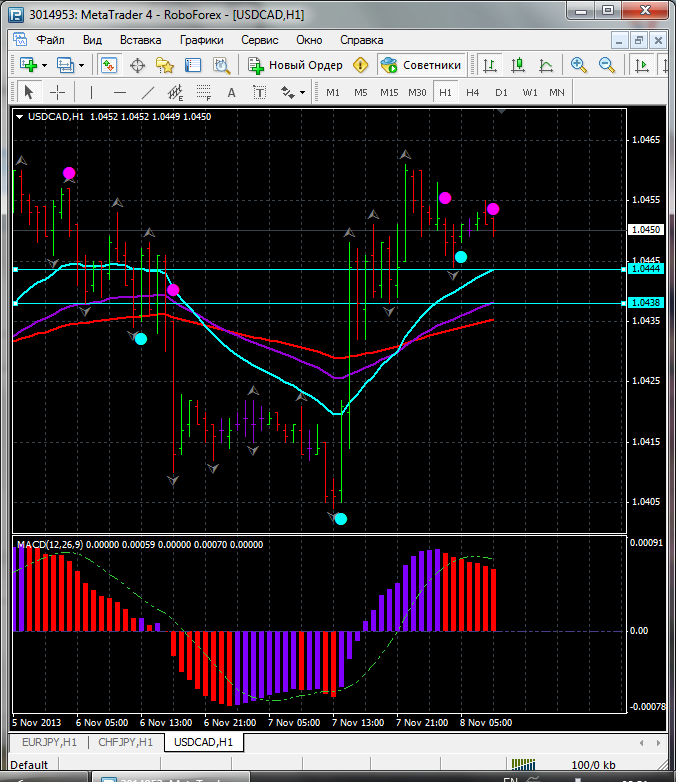Switch the chart to candlestick mode

[518, 65]
